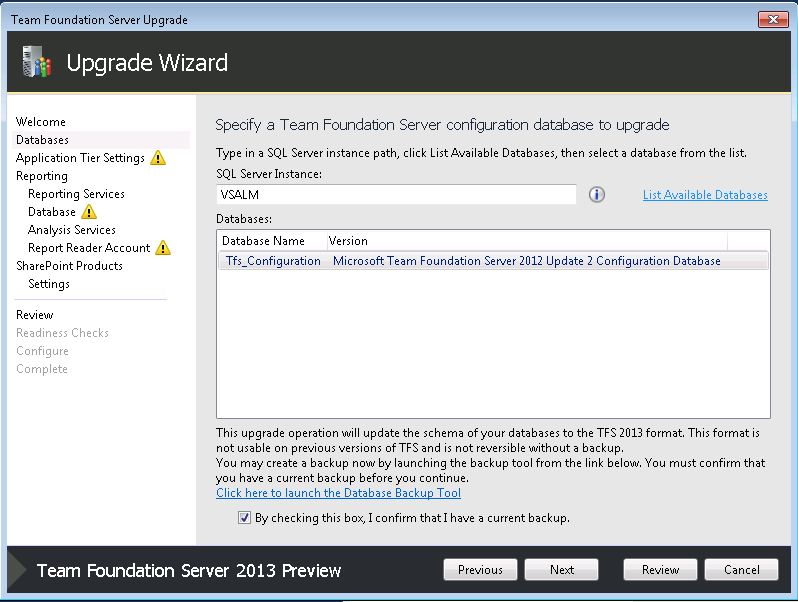Viewport: 798px width, 602px height.
Task: Click the disabled Configure step
Action: (42, 351)
